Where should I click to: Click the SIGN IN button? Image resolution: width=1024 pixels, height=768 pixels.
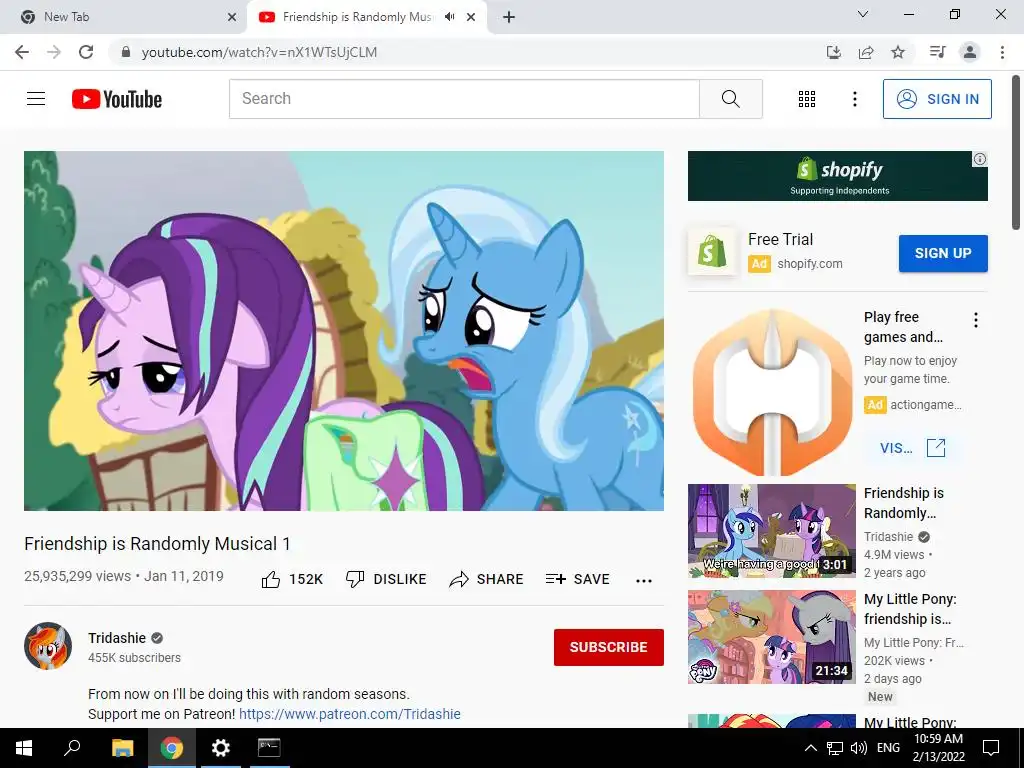tap(937, 99)
